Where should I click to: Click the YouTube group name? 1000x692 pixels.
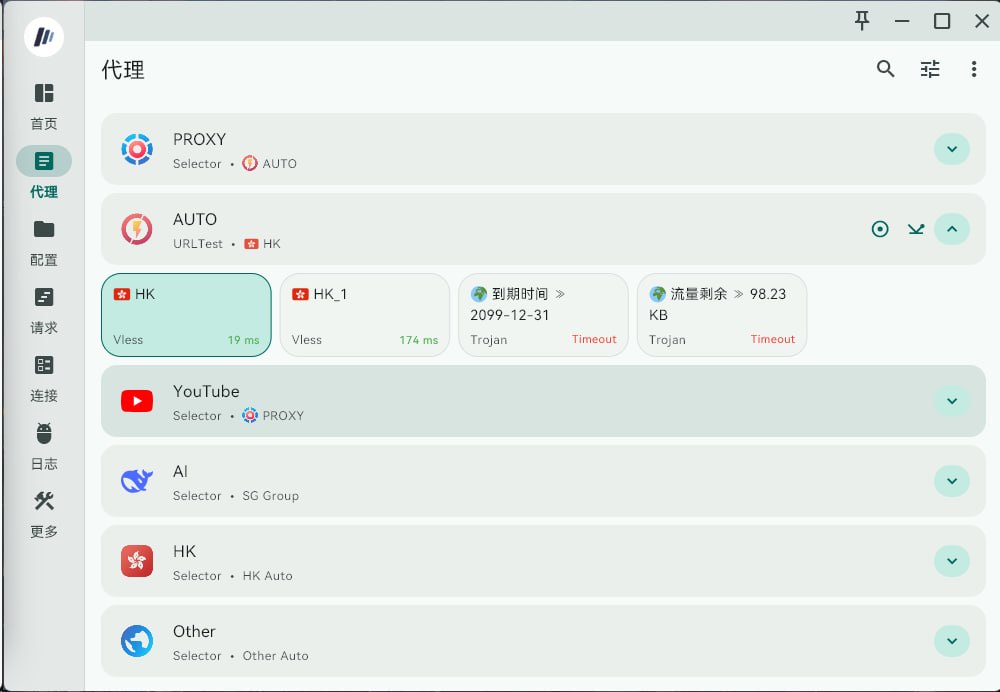click(x=206, y=392)
